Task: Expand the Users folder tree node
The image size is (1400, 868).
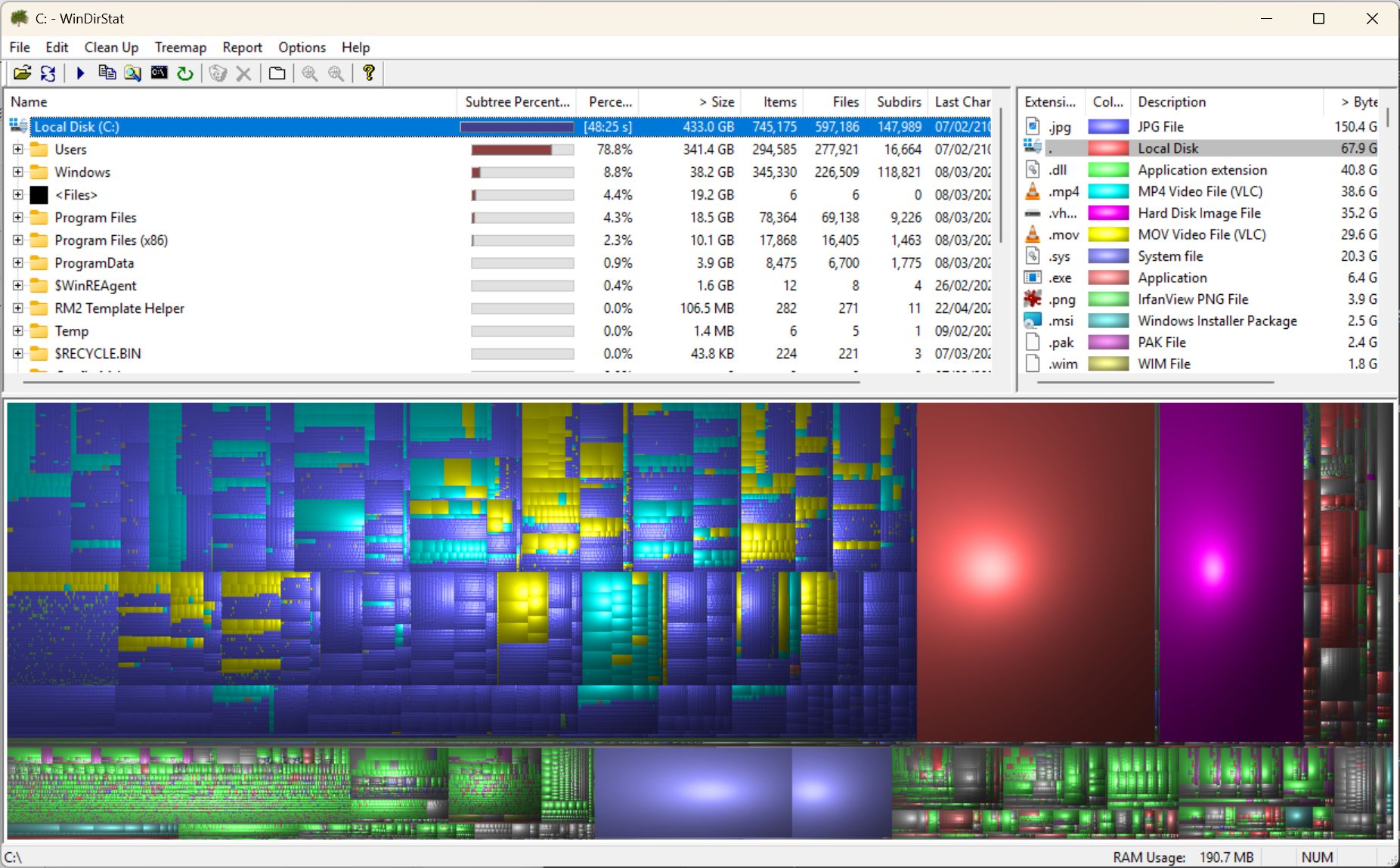Action: (x=18, y=150)
